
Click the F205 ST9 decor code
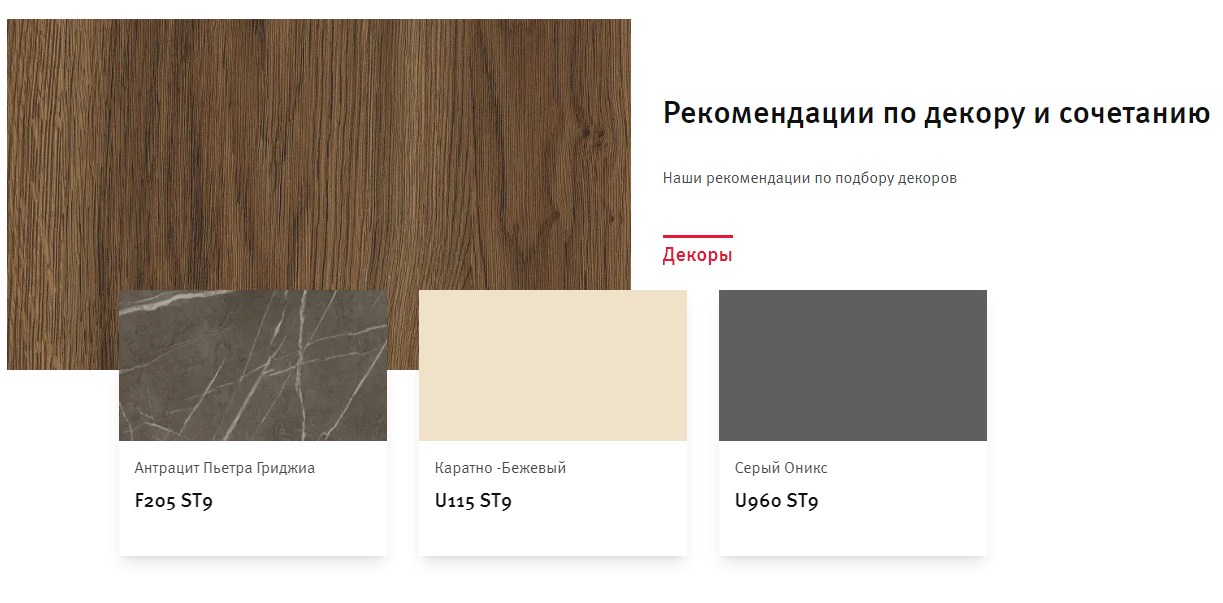tap(174, 501)
